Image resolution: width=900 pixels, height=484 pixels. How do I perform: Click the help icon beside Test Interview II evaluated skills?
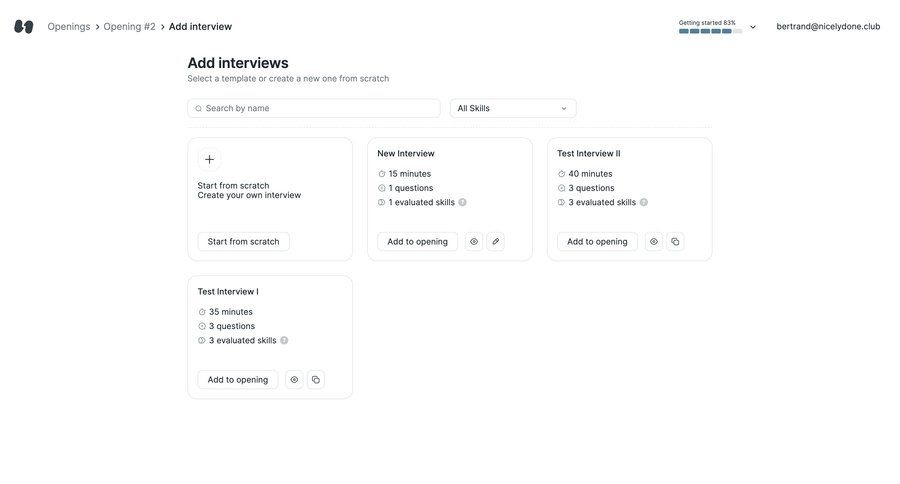[x=644, y=202]
